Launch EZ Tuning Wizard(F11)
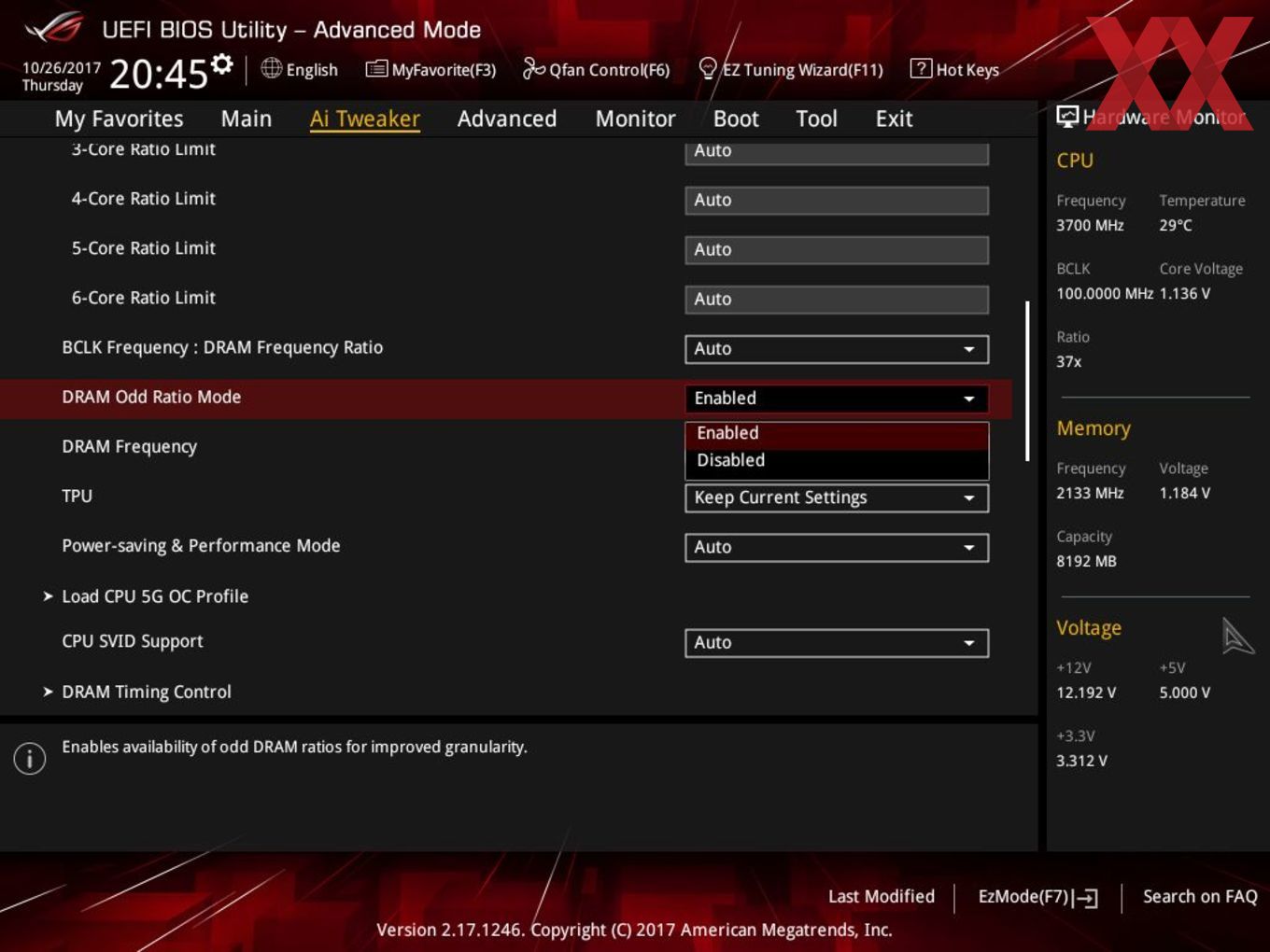The image size is (1270, 952). pyautogui.click(x=802, y=70)
